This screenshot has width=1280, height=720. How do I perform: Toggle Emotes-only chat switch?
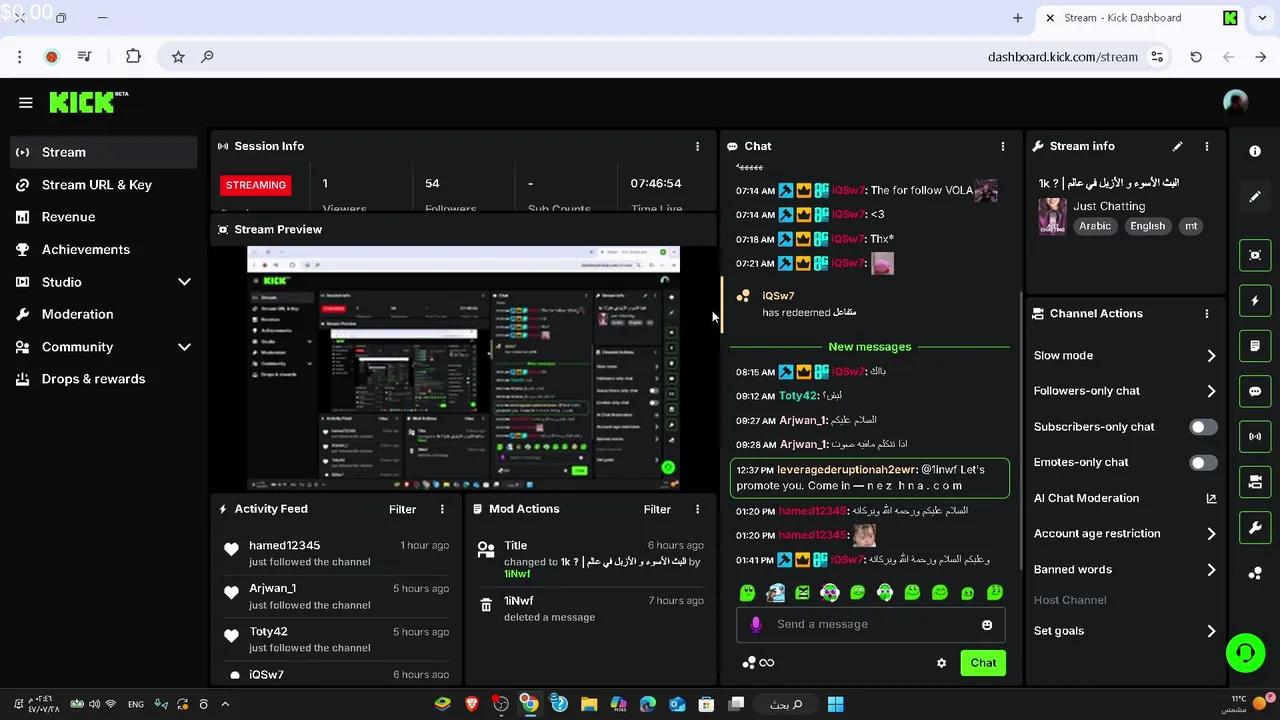coord(1203,463)
